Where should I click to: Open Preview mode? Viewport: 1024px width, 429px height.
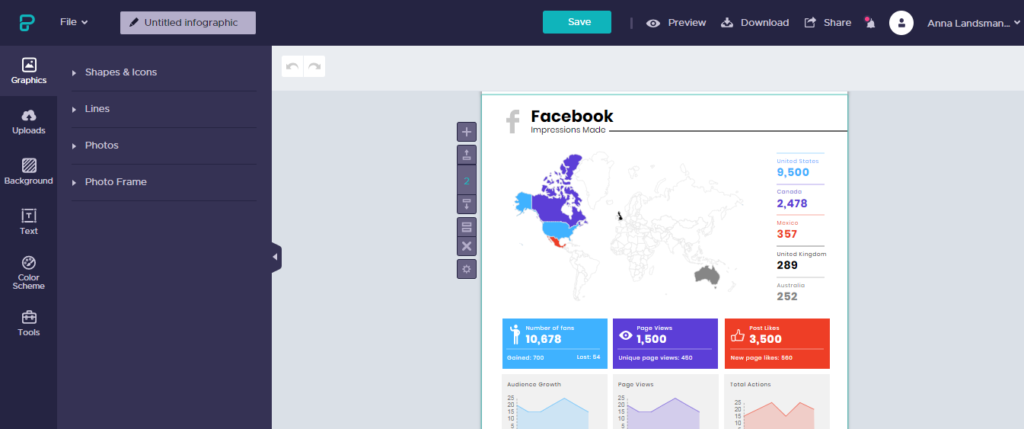(677, 23)
